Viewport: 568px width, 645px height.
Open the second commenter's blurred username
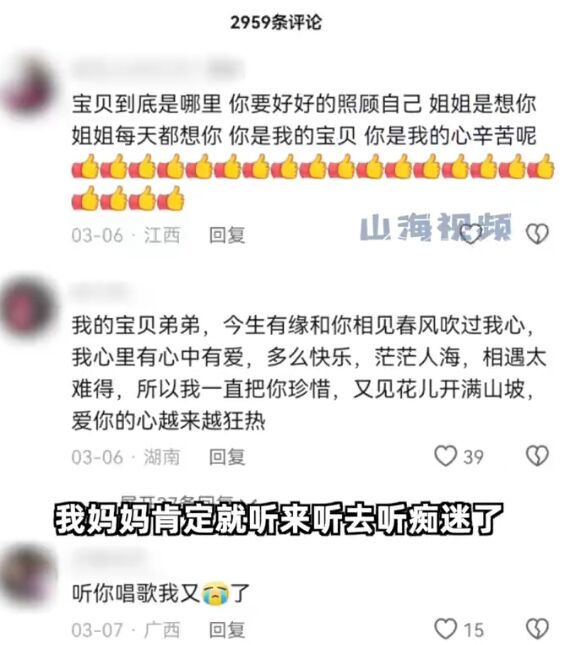pos(100,291)
